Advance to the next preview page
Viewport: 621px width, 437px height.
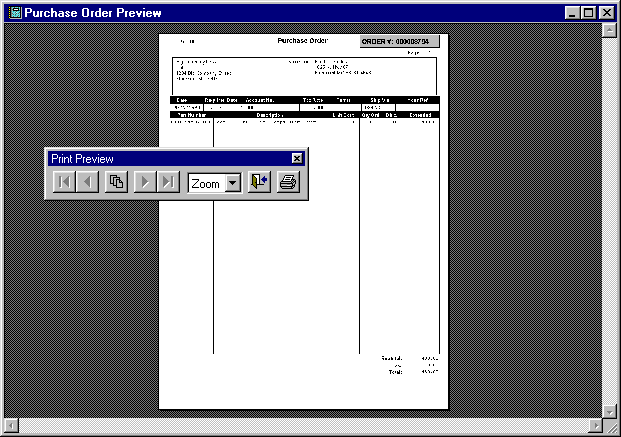[x=145, y=183]
